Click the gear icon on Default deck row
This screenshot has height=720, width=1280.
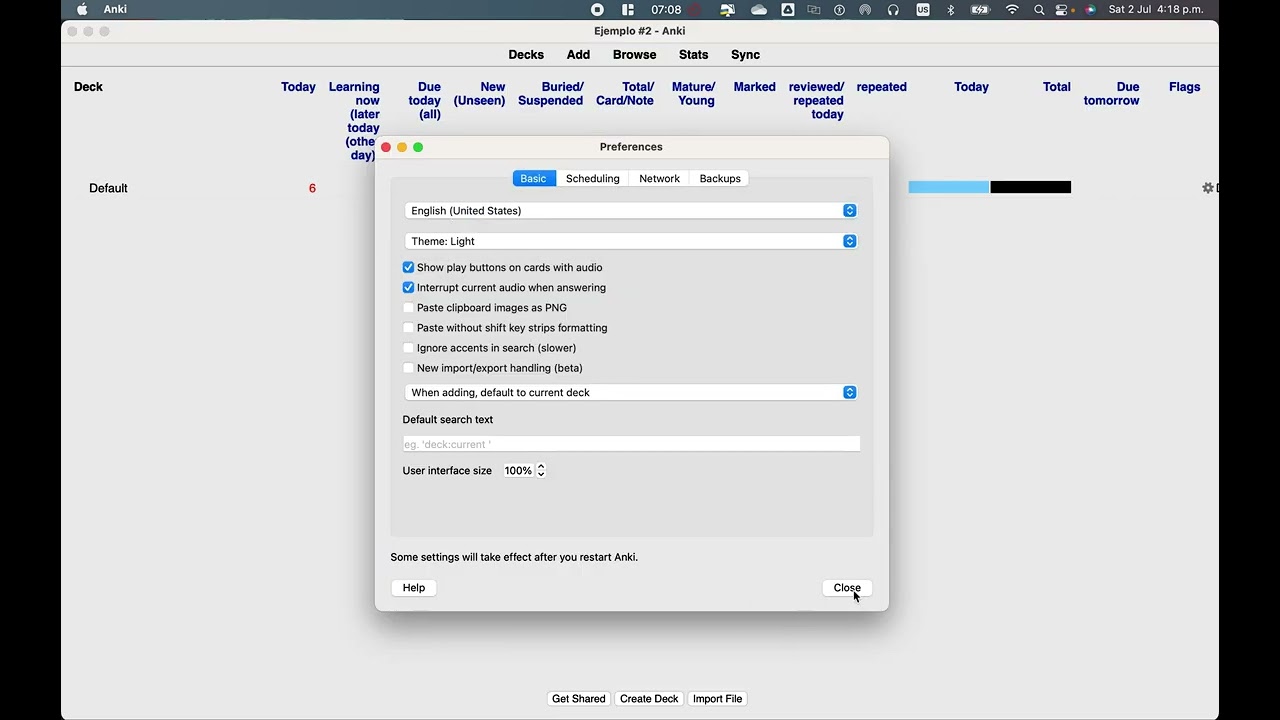point(1207,188)
